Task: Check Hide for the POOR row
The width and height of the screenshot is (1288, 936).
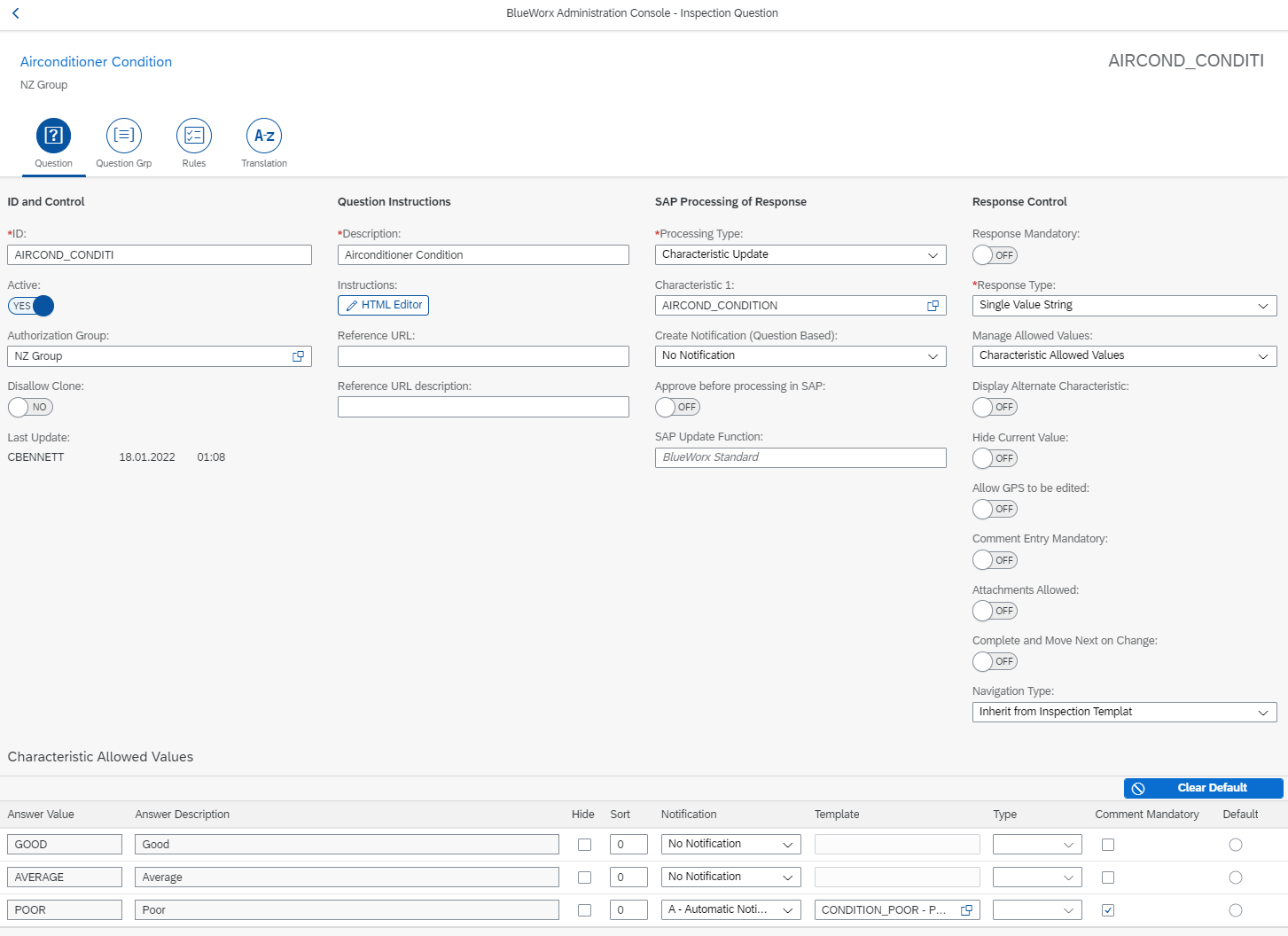Action: click(584, 910)
